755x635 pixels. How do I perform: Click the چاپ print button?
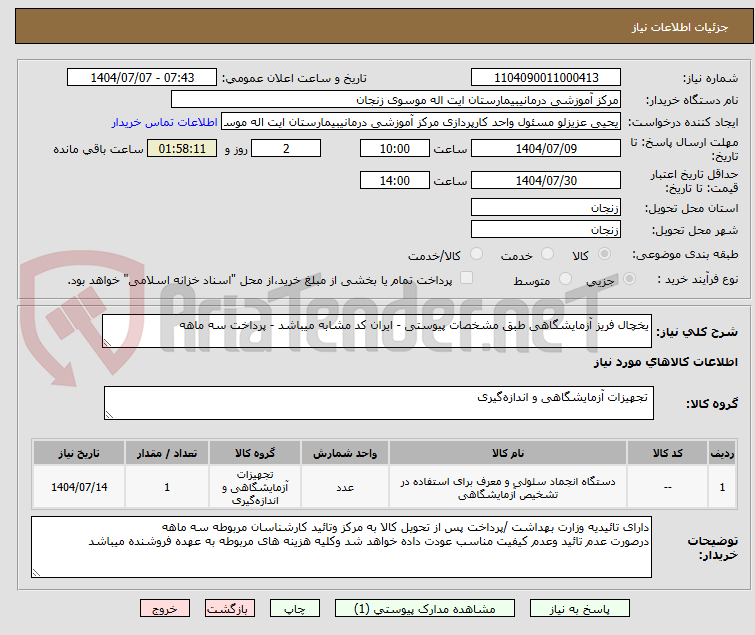(295, 609)
